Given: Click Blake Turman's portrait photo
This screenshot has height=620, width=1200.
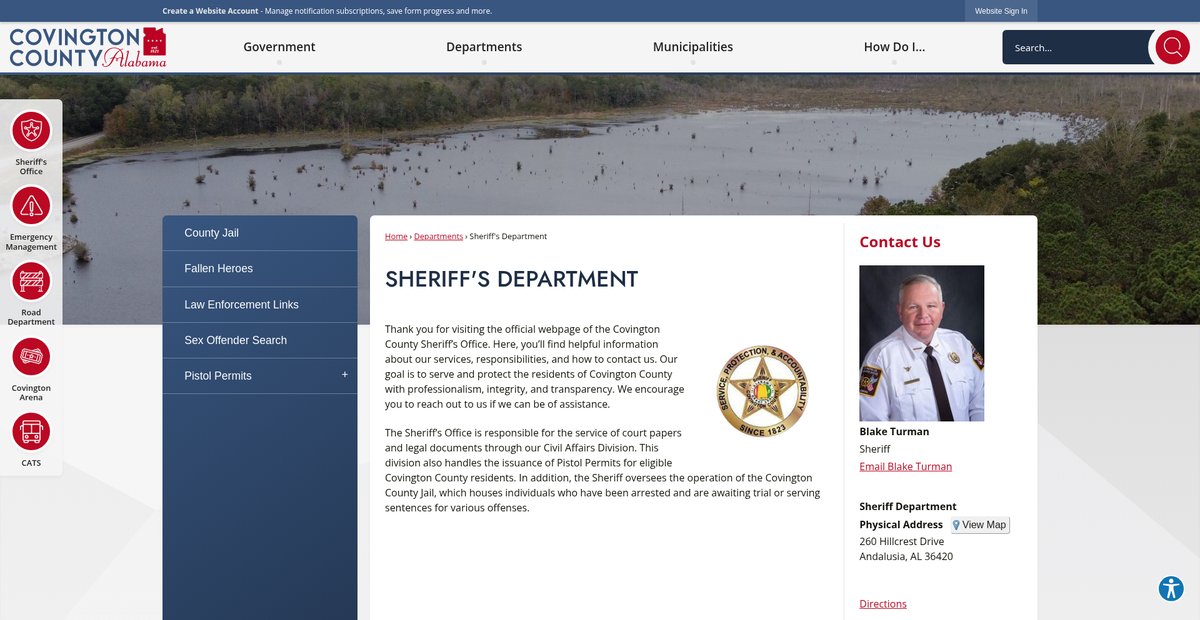Looking at the screenshot, I should tap(922, 343).
